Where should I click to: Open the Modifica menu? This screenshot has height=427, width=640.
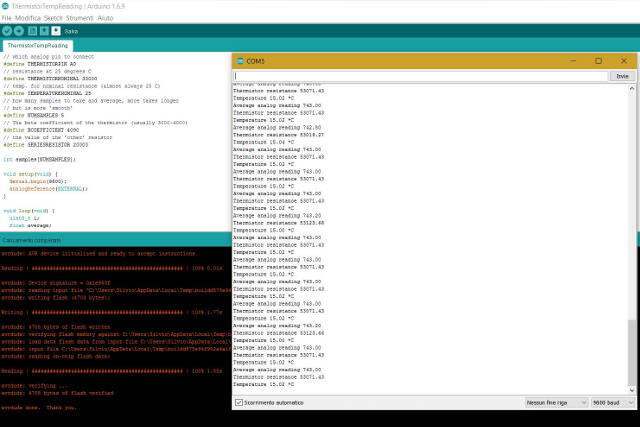point(28,18)
